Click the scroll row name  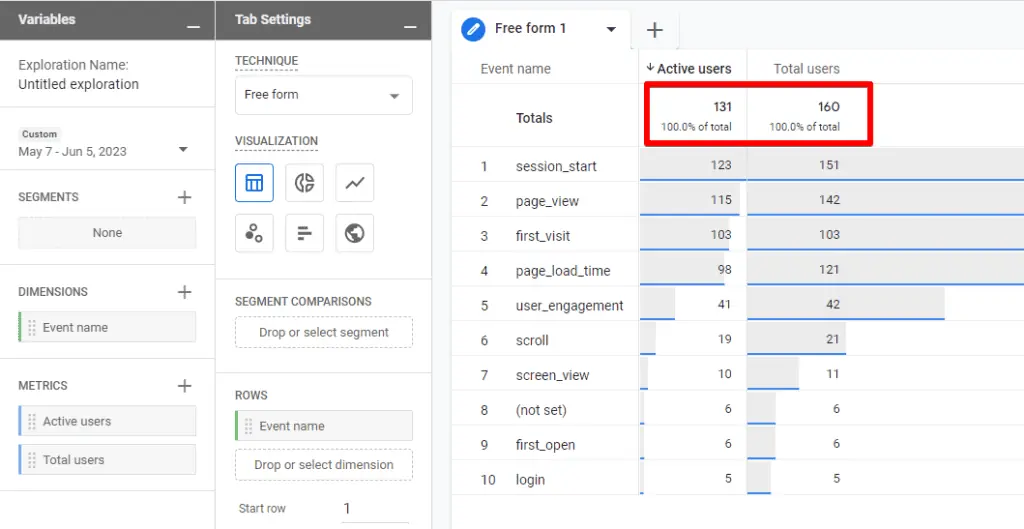point(532,340)
